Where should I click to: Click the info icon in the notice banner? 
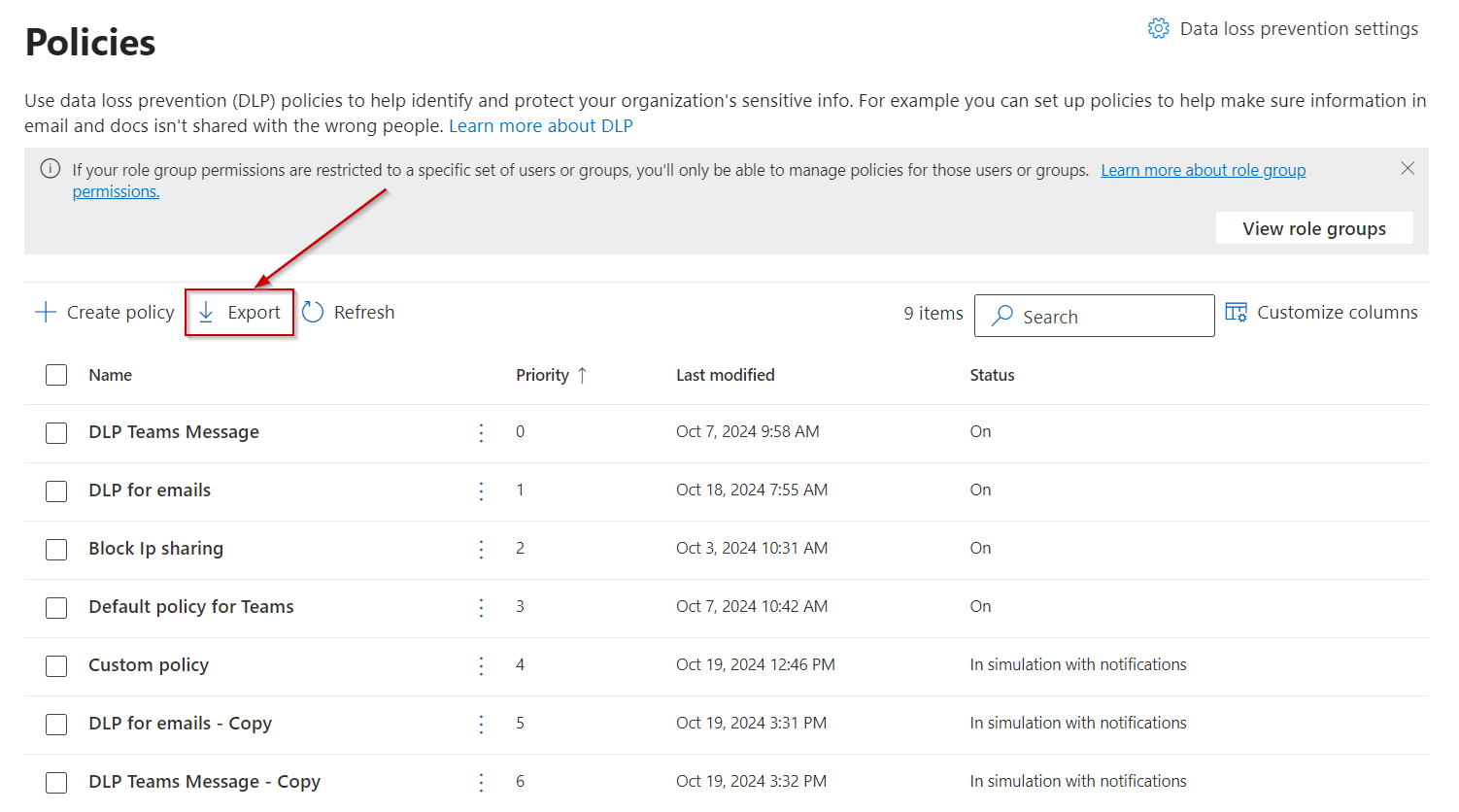click(50, 169)
